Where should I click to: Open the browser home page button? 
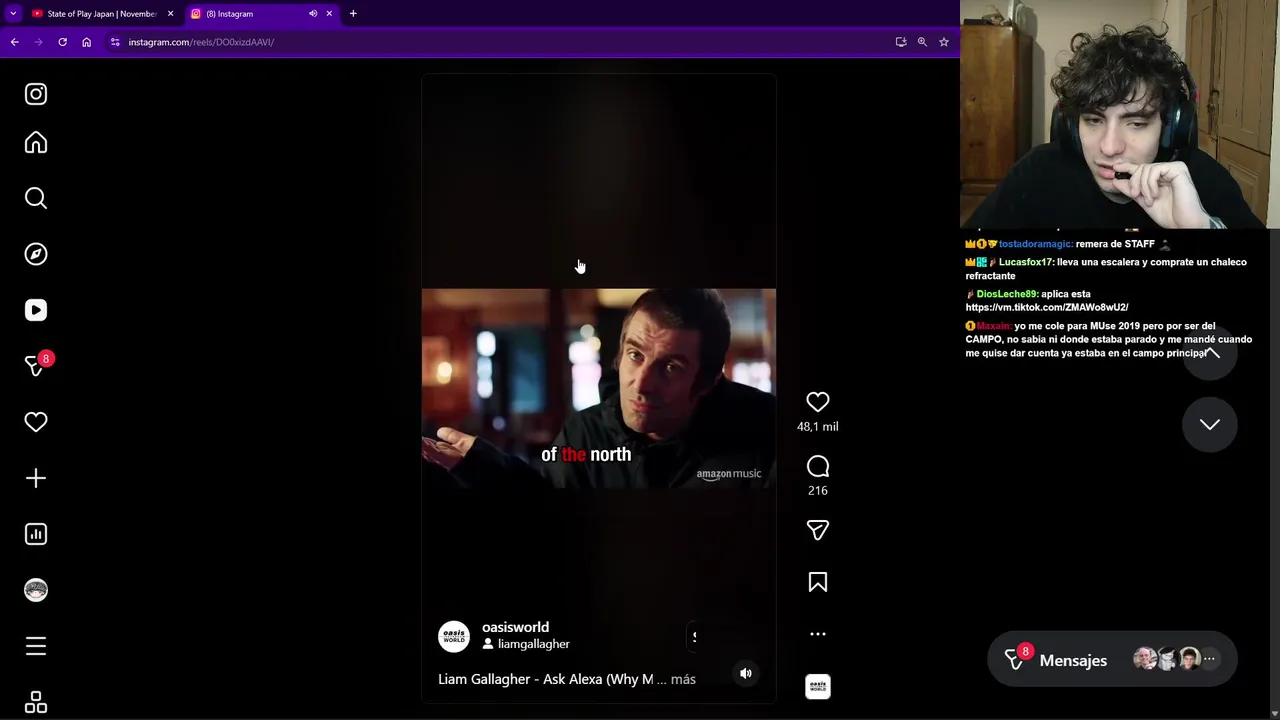tap(87, 42)
